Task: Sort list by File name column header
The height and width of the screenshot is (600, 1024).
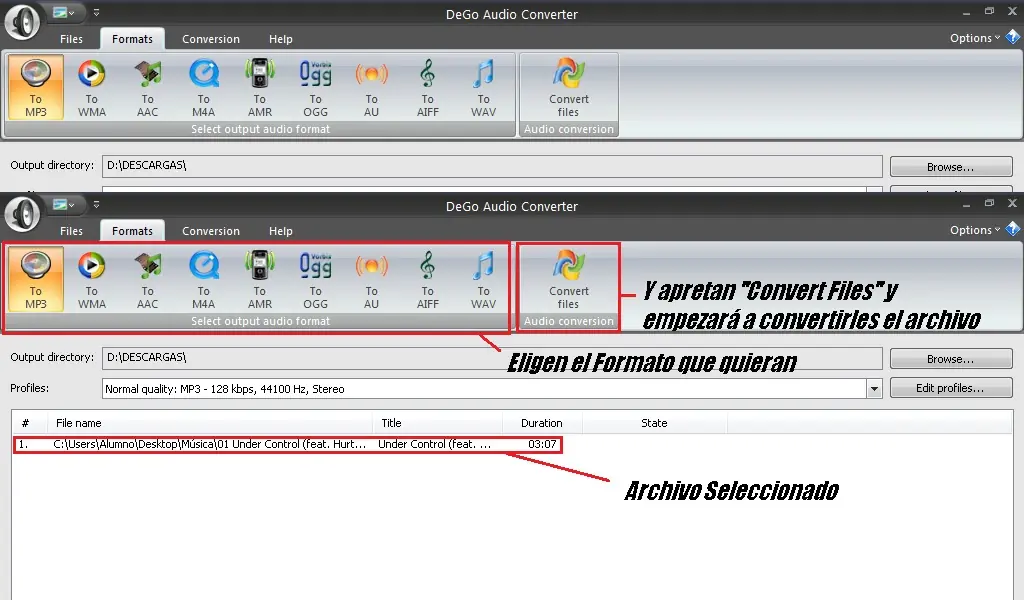Action: click(209, 423)
